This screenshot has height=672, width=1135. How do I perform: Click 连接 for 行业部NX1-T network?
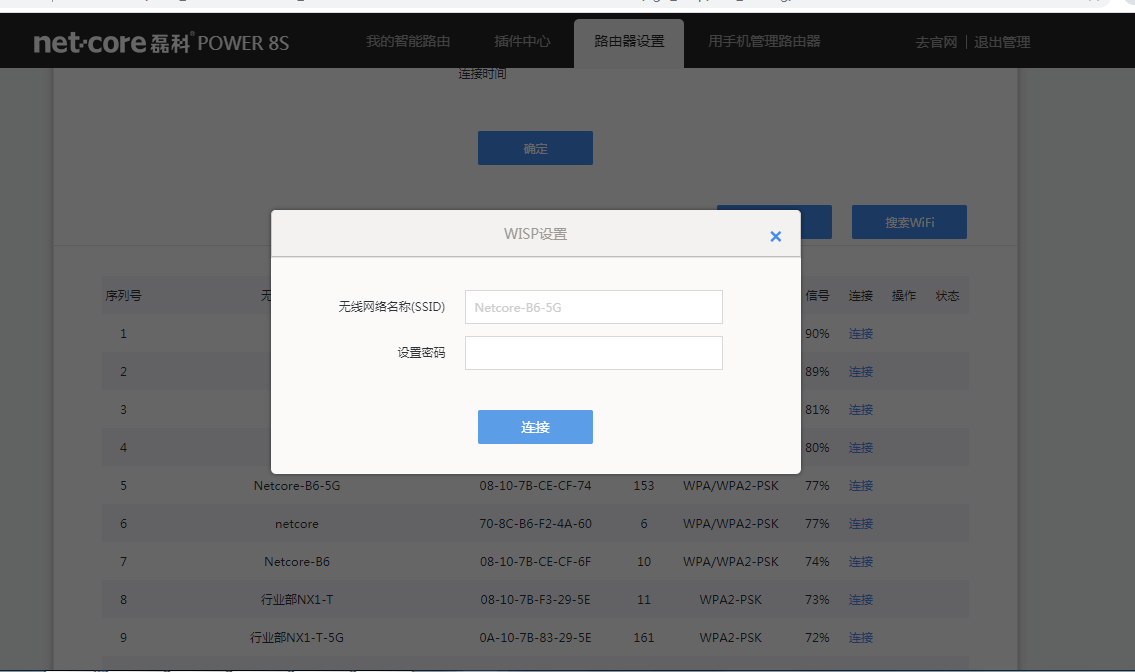[x=861, y=599]
